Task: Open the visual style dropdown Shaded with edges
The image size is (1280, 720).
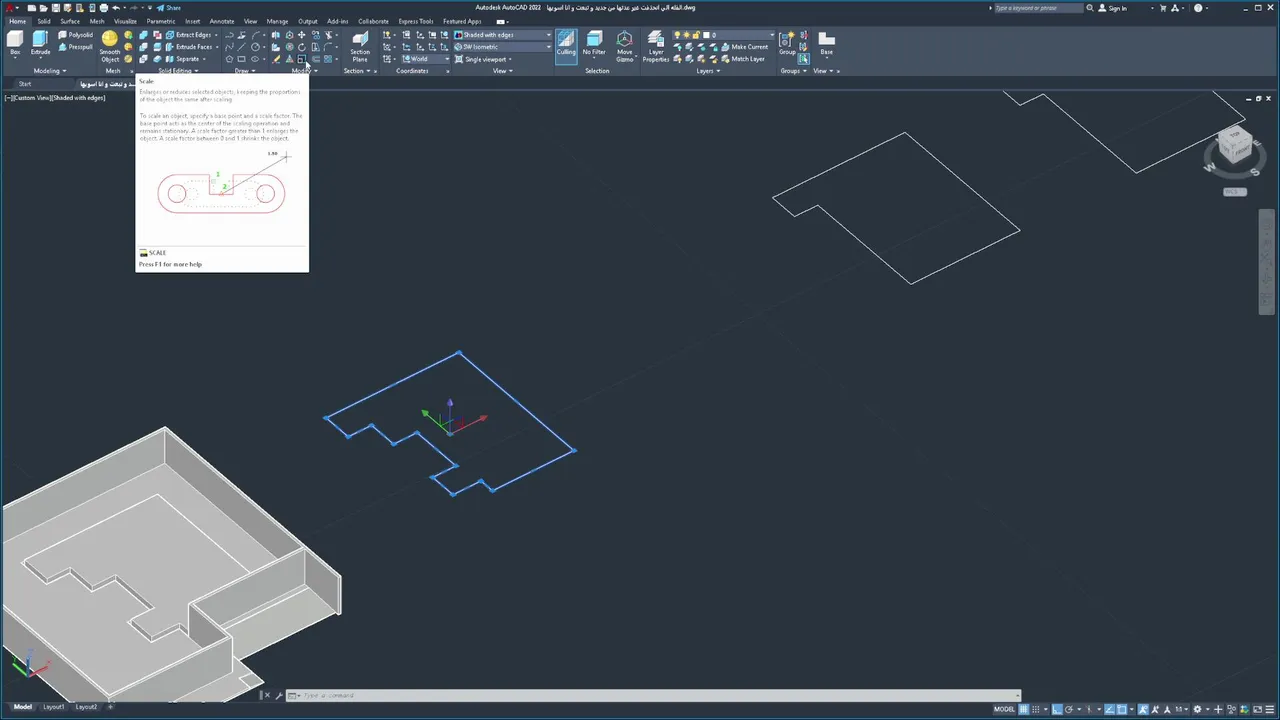Action: coord(503,35)
